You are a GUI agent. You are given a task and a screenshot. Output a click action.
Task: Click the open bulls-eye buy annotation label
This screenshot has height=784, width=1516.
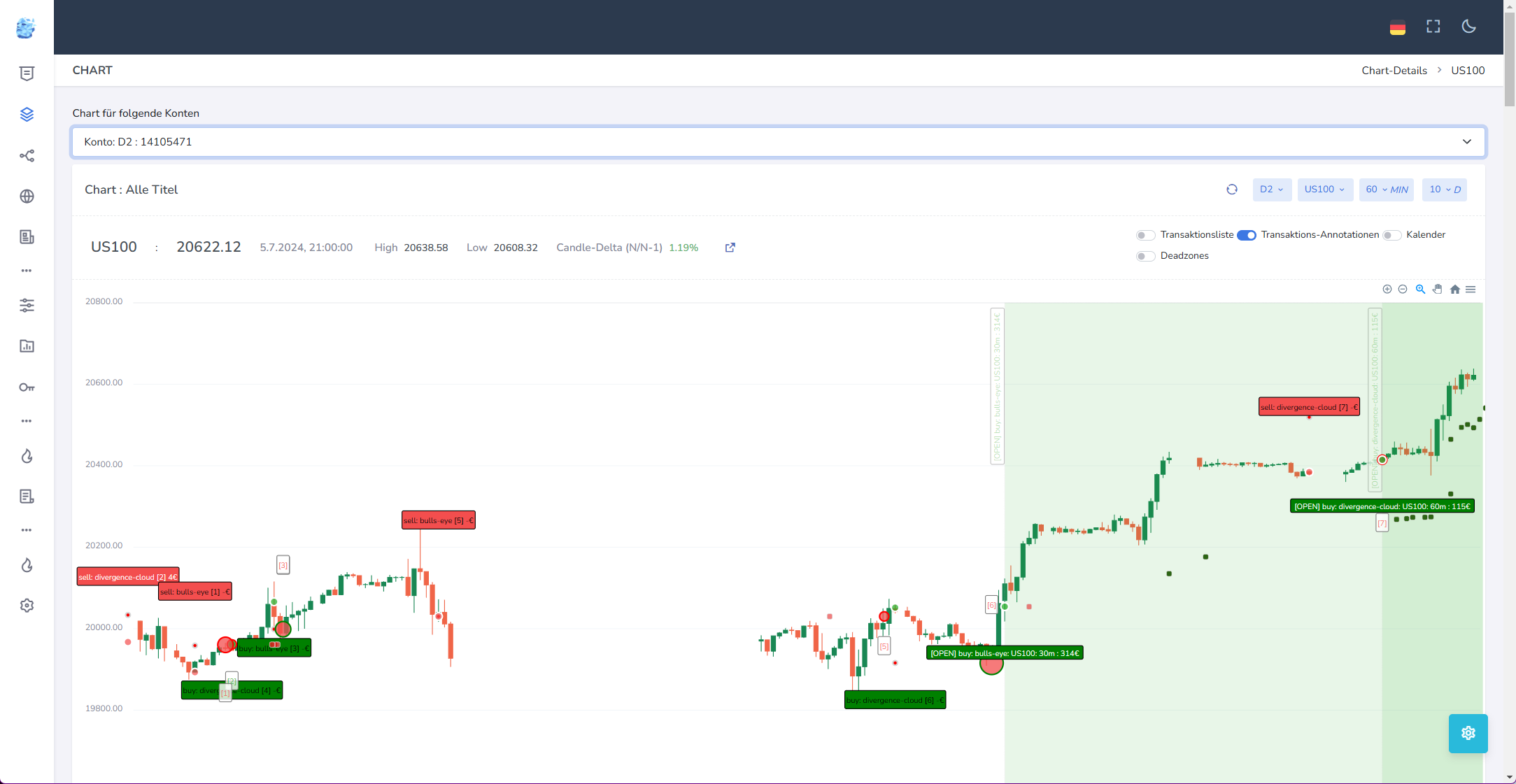tap(1005, 653)
